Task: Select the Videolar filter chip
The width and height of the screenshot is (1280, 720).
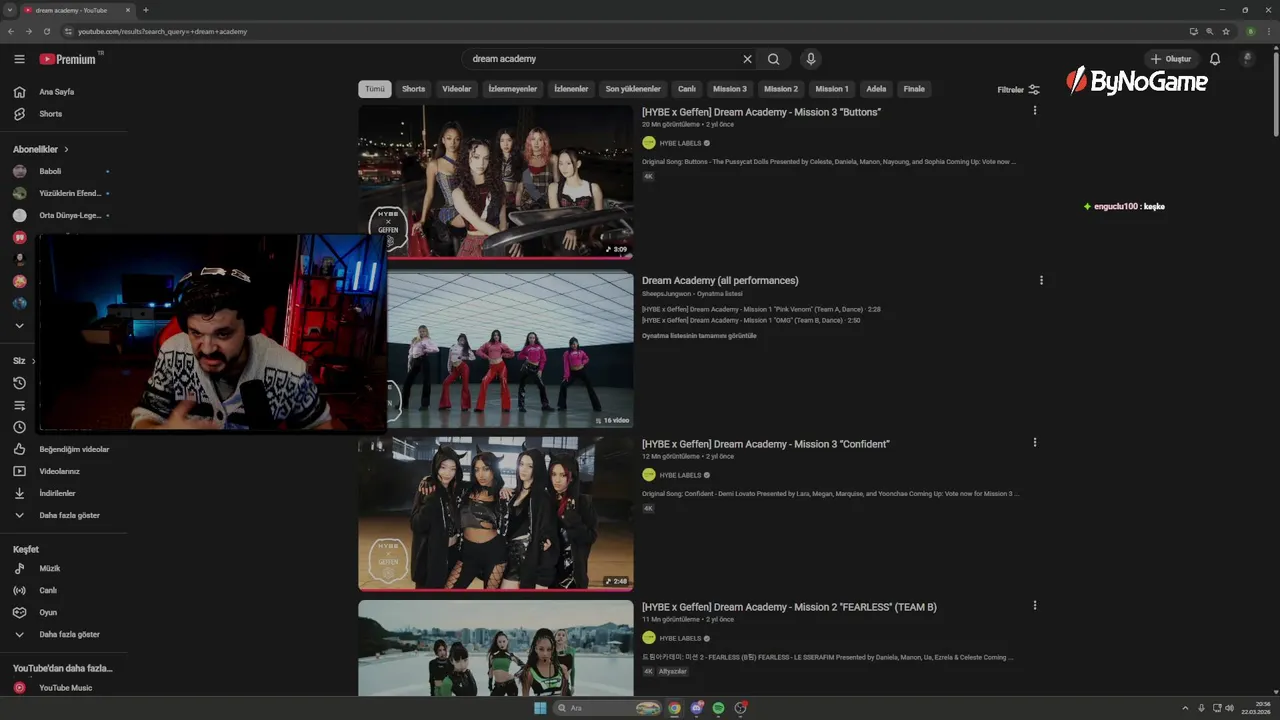Action: (457, 89)
